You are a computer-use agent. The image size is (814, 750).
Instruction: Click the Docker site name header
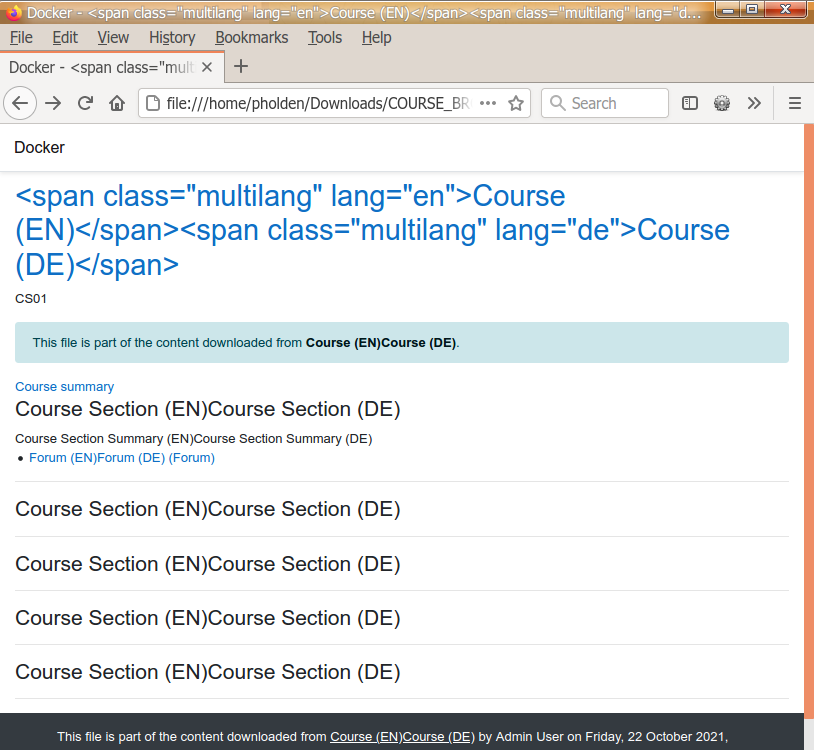click(x=39, y=147)
